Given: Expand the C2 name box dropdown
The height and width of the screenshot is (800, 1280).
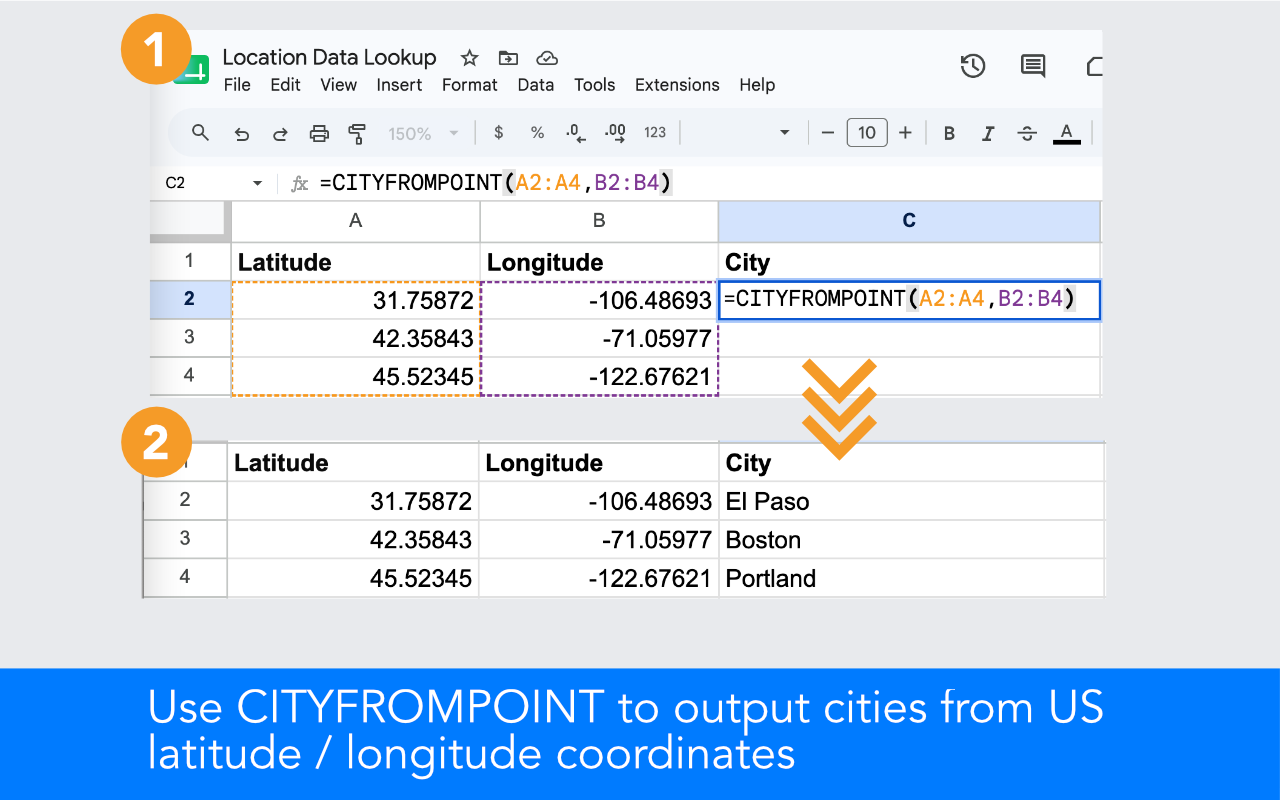Looking at the screenshot, I should click(257, 183).
